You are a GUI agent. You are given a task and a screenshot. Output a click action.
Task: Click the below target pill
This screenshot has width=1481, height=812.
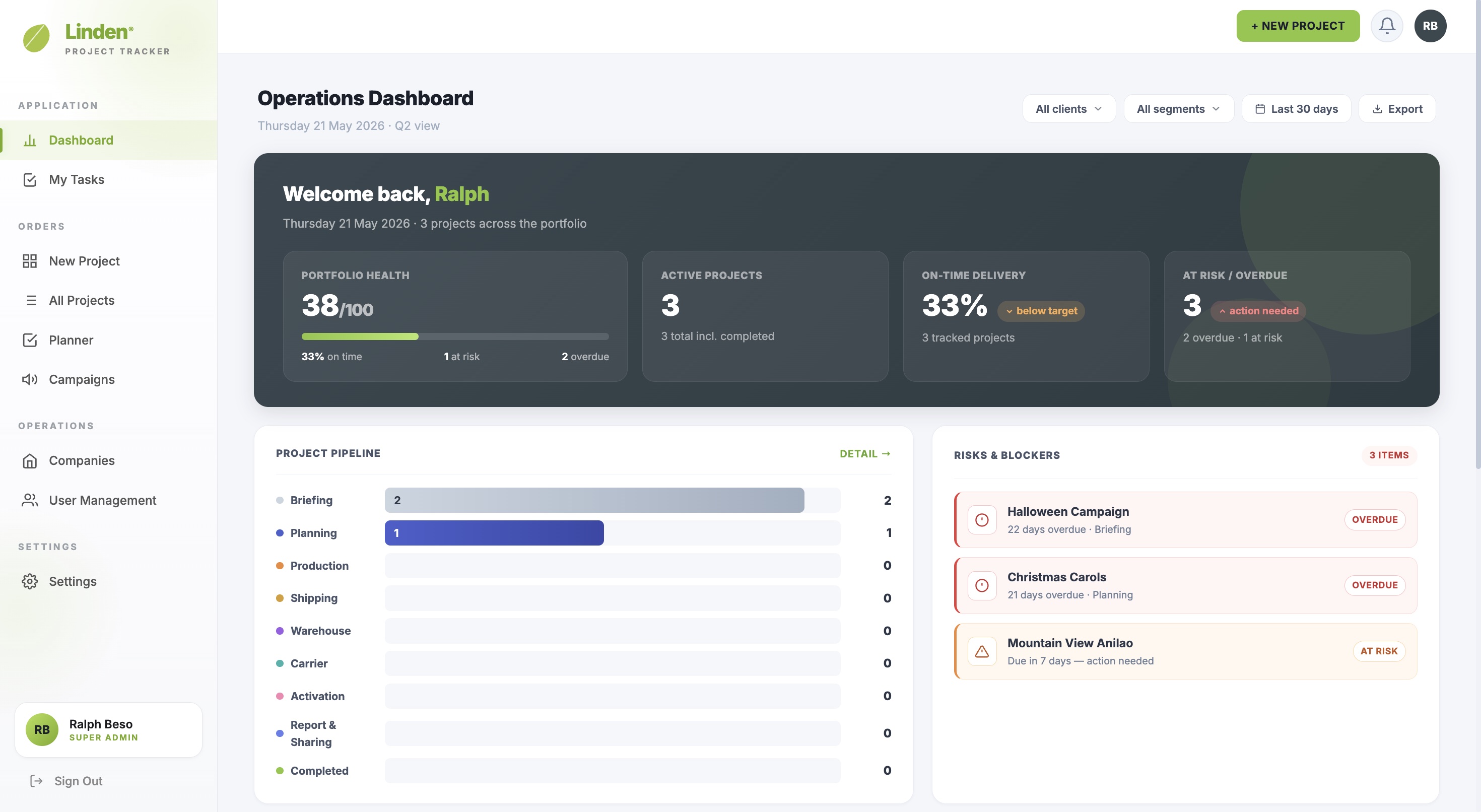point(1041,311)
